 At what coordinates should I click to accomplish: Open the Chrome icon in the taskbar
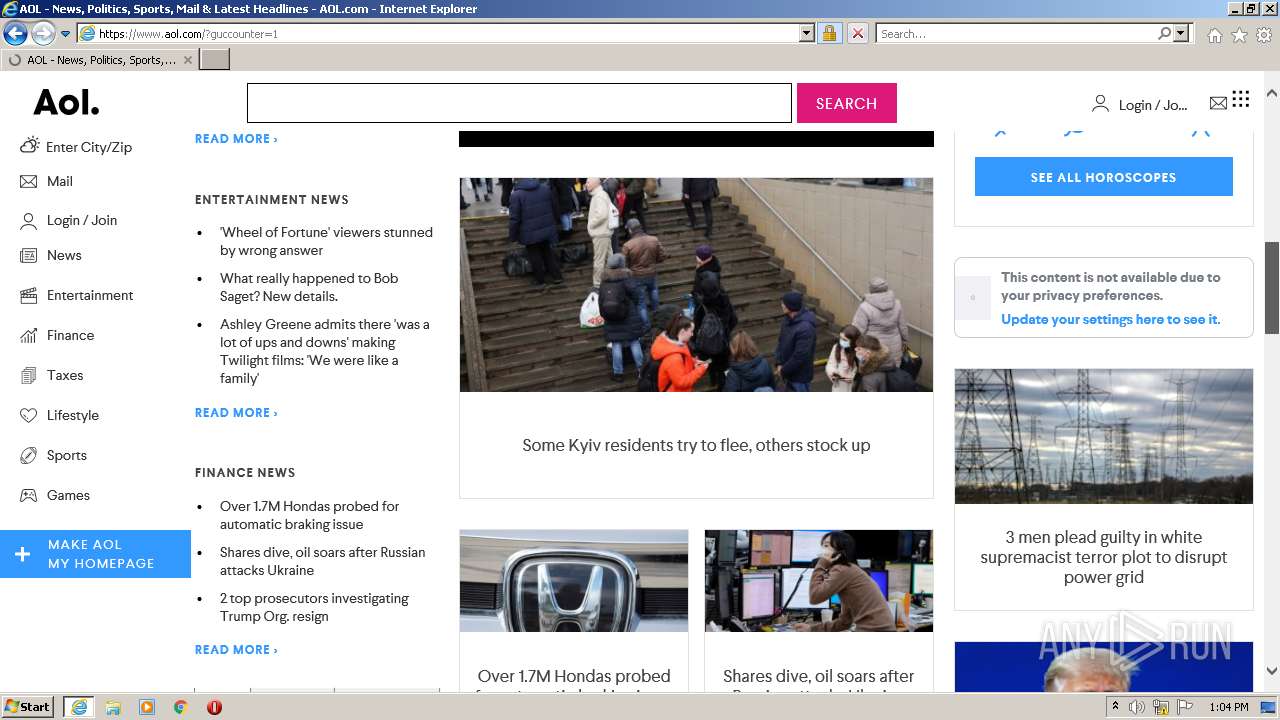coord(180,707)
